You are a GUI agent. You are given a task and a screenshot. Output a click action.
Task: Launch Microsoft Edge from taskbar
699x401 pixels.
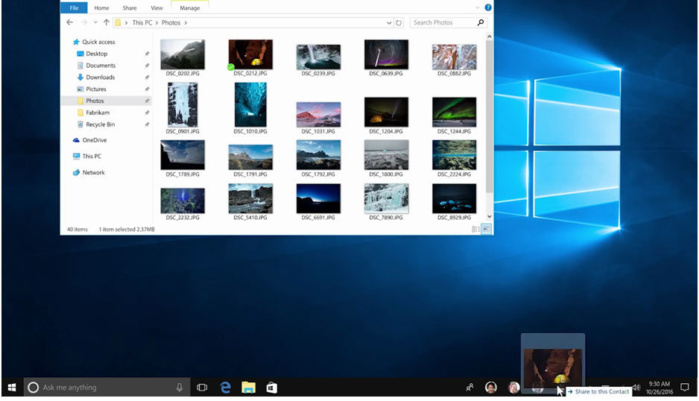tap(226, 388)
